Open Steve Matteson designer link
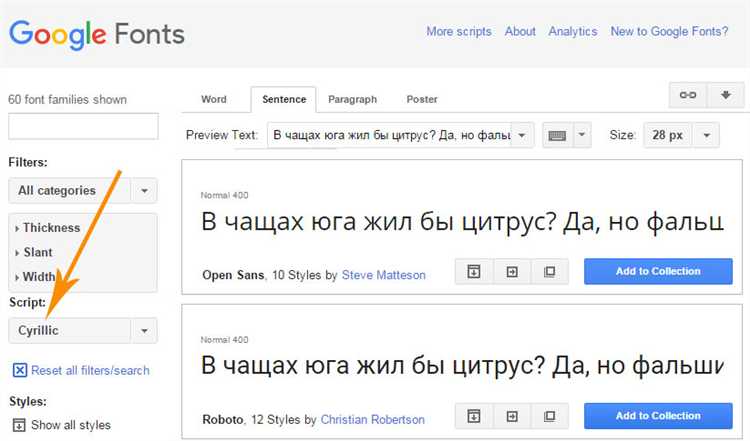The width and height of the screenshot is (750, 441). coord(384,276)
